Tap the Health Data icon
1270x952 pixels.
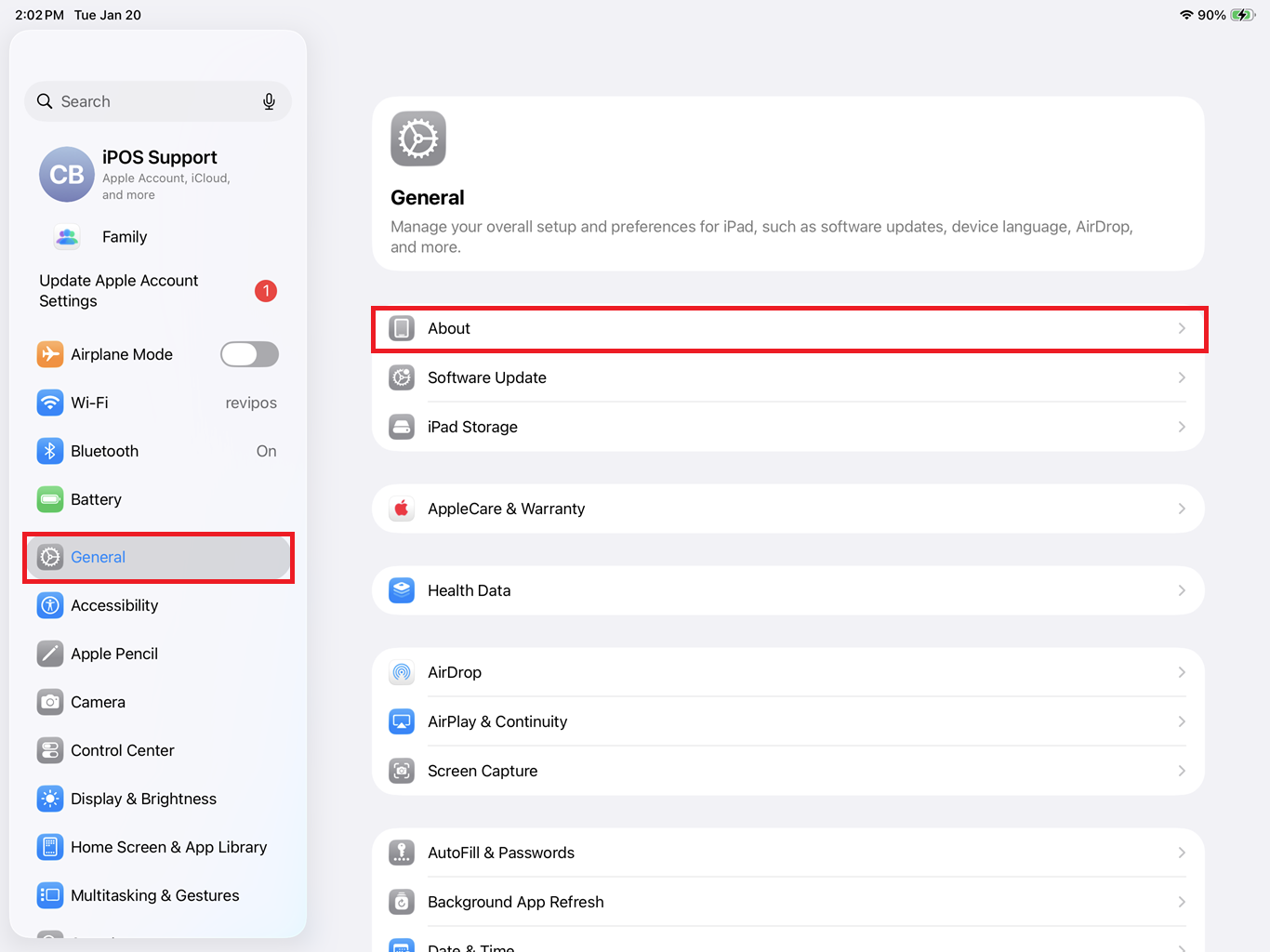tap(402, 590)
